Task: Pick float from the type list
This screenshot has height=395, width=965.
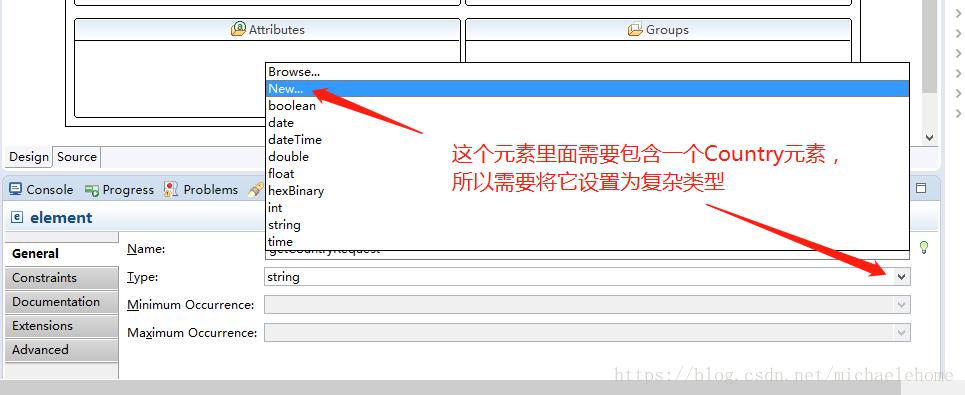Action: [587, 174]
